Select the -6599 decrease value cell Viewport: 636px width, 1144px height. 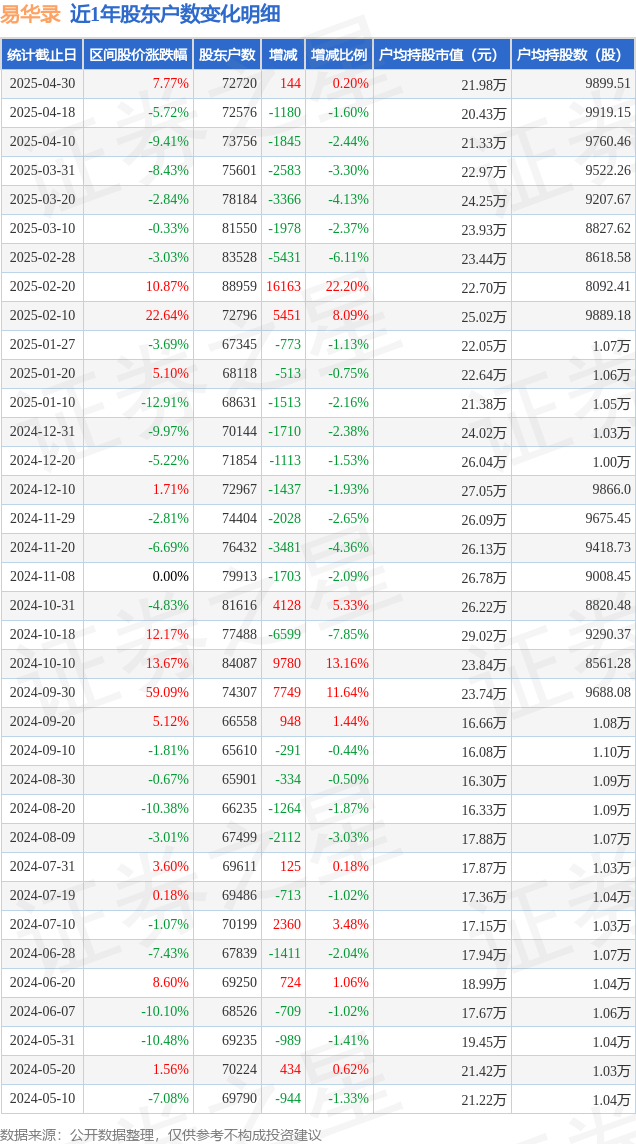[284, 634]
